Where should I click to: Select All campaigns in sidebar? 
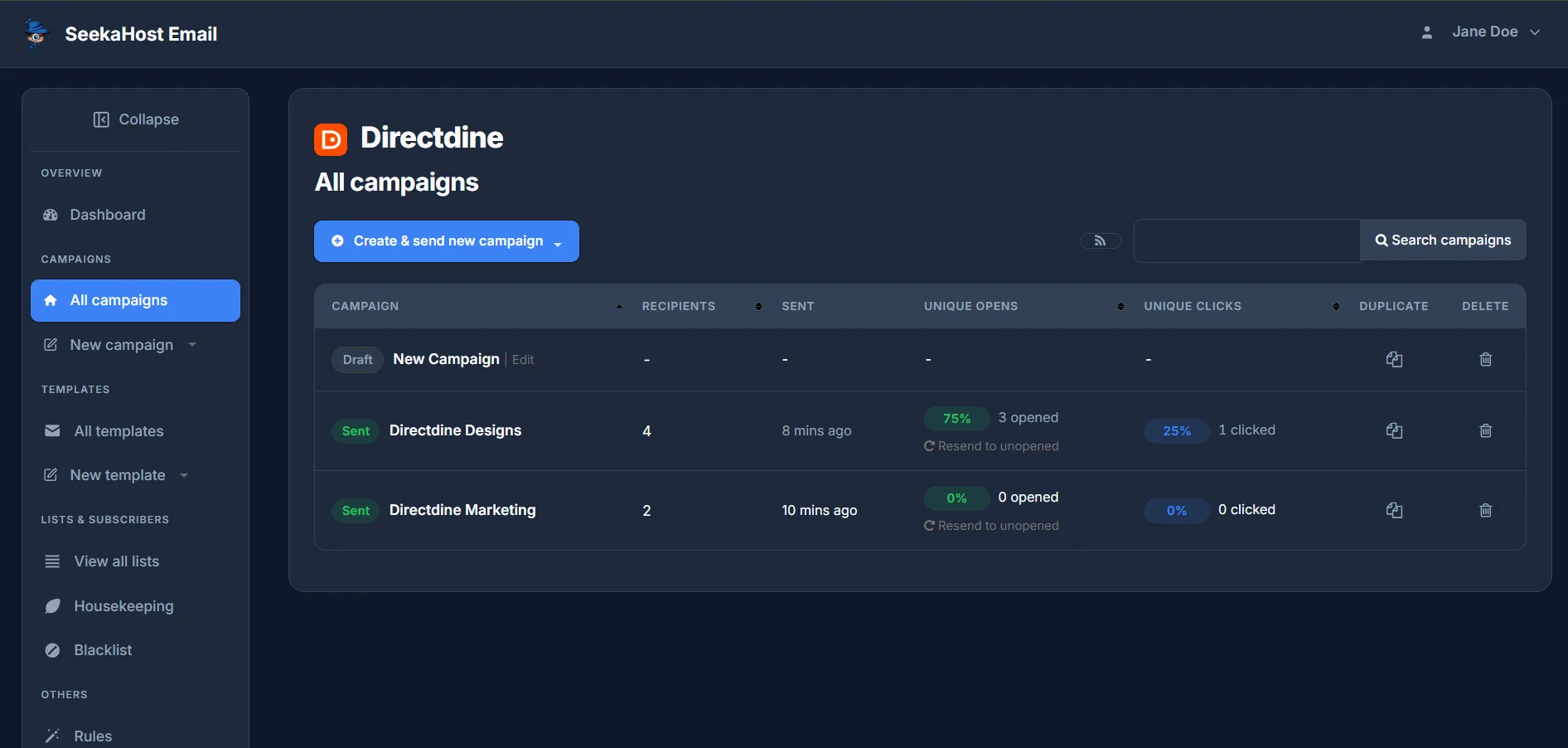coord(135,300)
